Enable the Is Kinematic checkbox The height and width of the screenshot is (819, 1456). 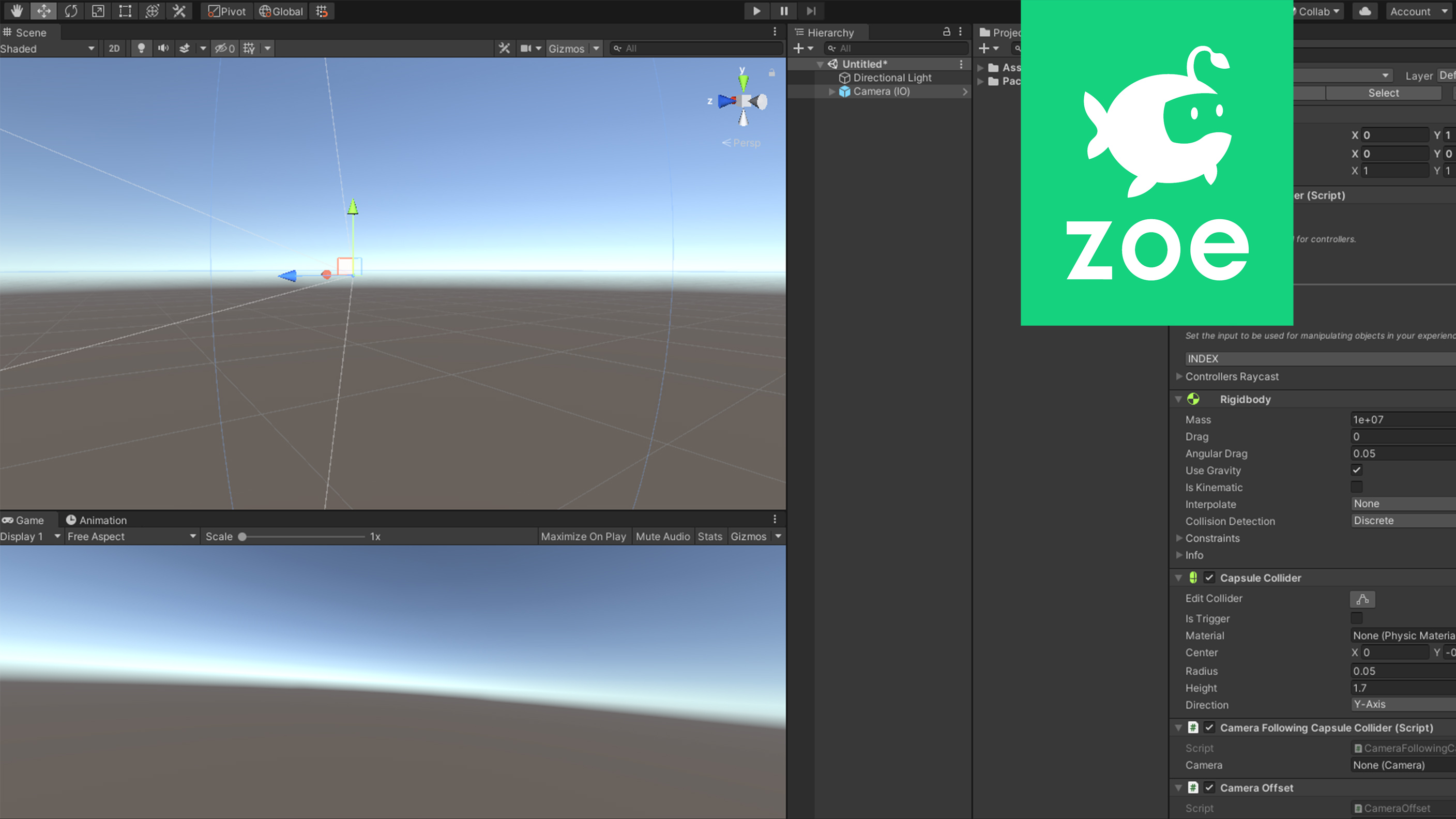coord(1356,487)
